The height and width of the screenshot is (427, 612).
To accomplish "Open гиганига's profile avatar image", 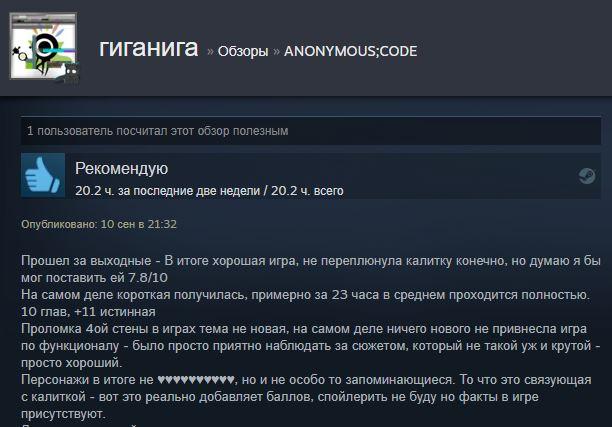I will click(x=43, y=46).
